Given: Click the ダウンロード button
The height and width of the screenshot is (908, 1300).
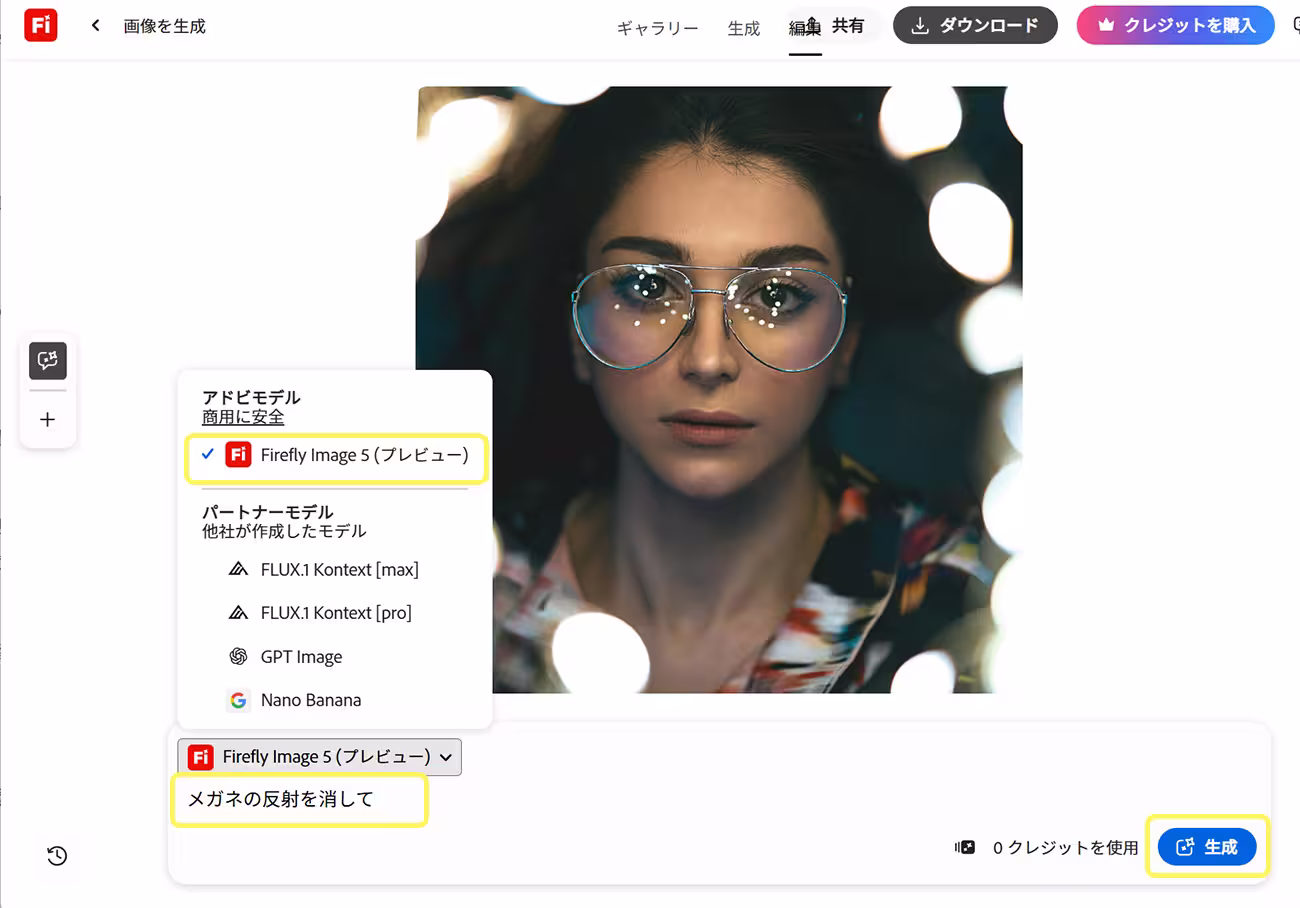Looking at the screenshot, I should tap(975, 26).
